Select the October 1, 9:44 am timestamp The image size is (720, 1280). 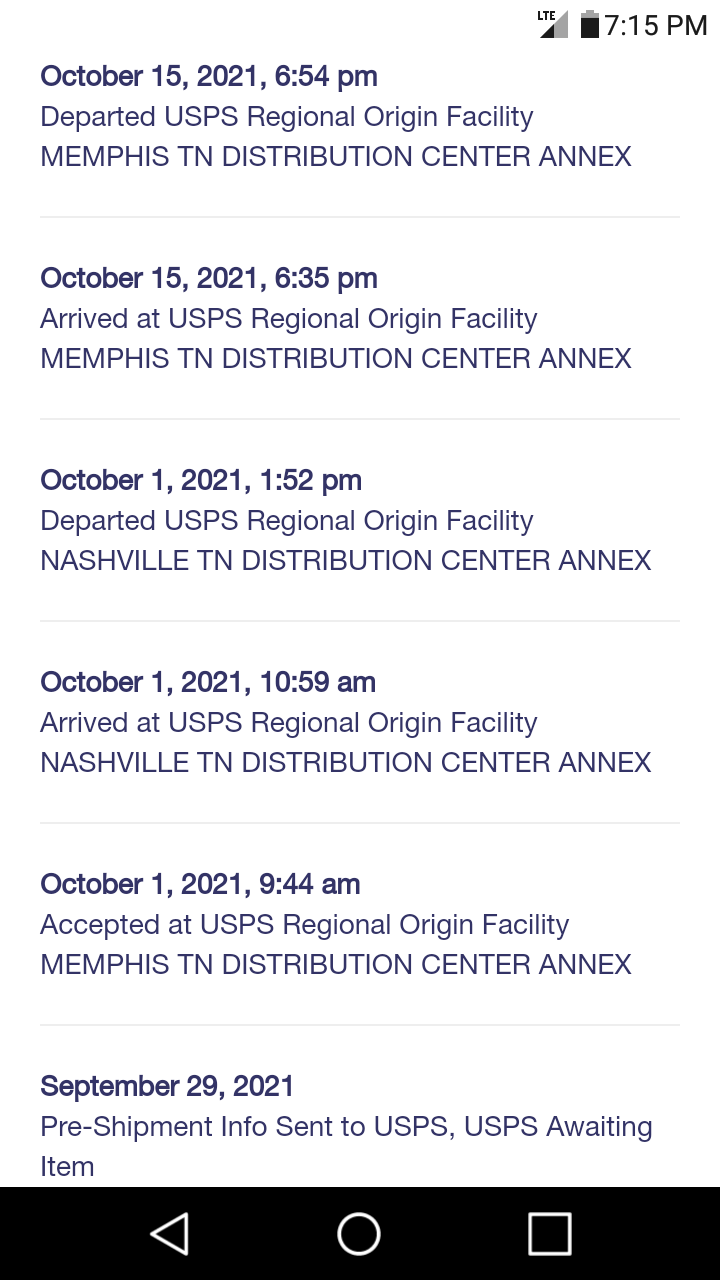coord(200,884)
